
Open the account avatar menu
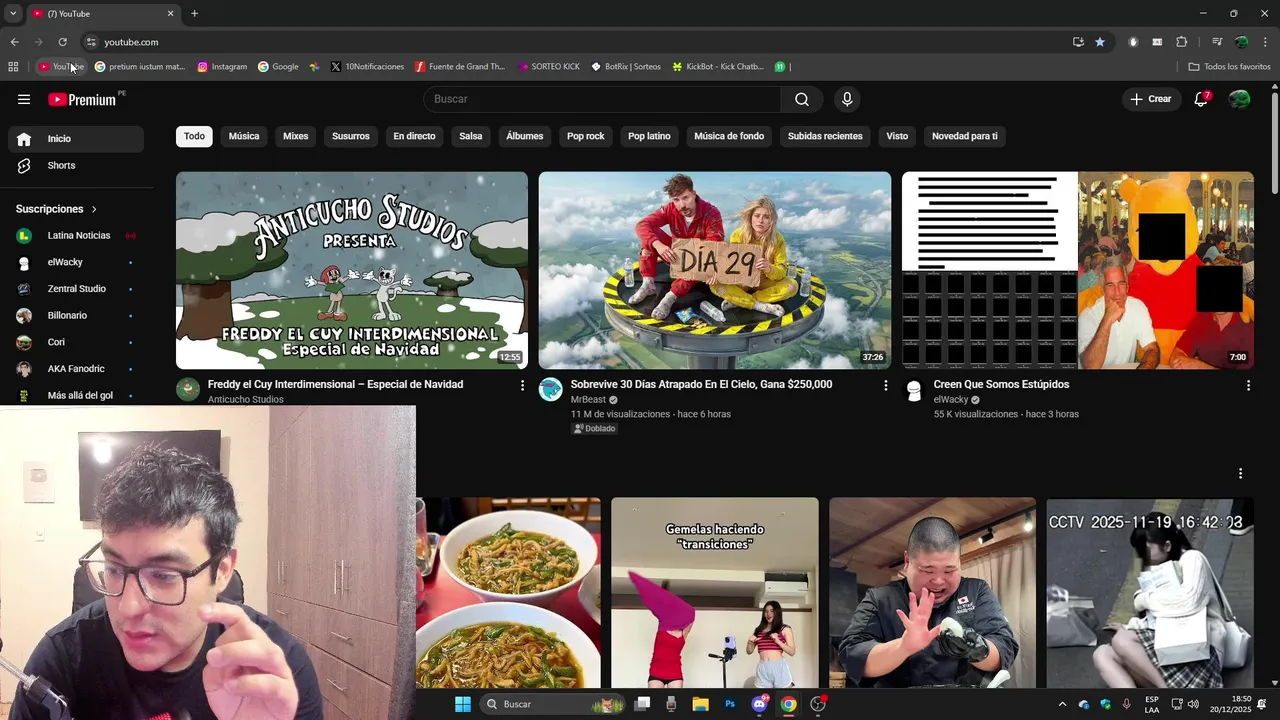click(1239, 99)
